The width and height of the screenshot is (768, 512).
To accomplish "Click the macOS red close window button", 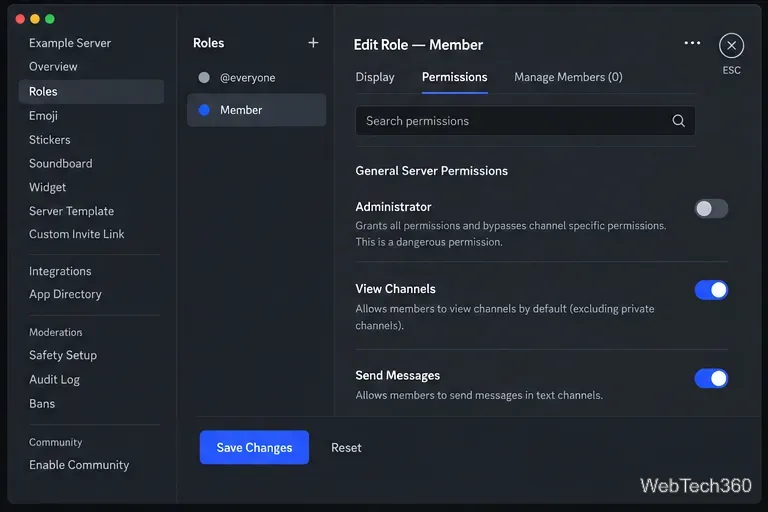I will pos(20,19).
